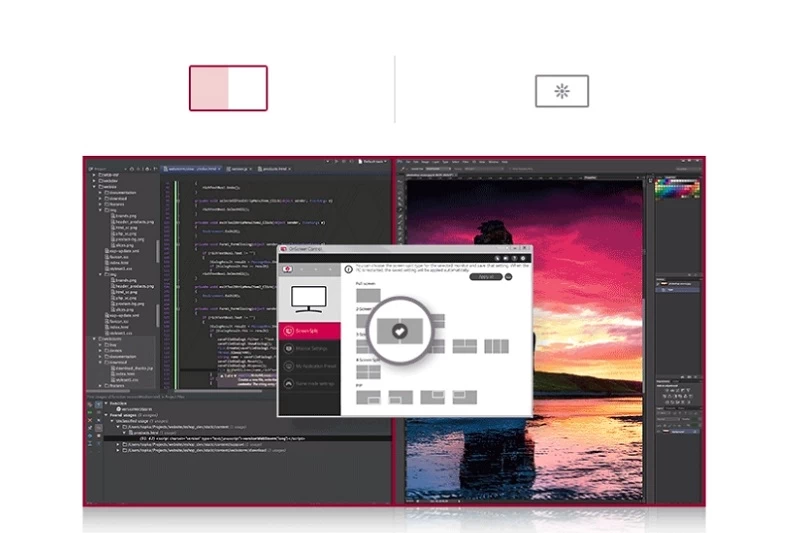Open My Application Preset in sidebar

click(309, 366)
